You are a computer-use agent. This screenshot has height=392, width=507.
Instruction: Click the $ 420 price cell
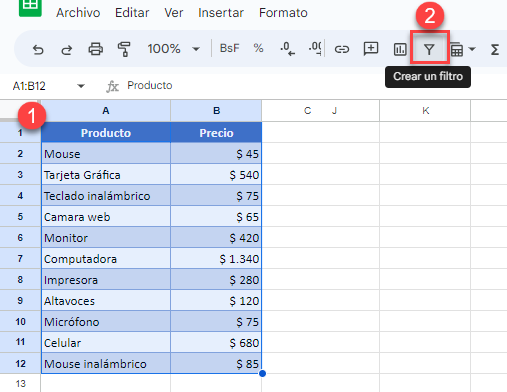216,238
